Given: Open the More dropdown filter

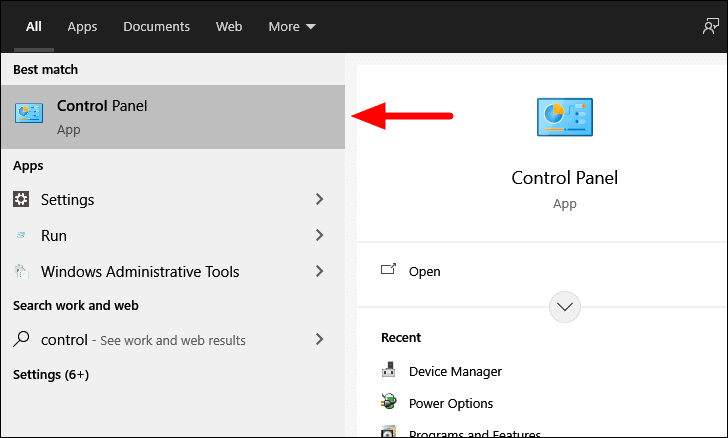Looking at the screenshot, I should pos(292,26).
